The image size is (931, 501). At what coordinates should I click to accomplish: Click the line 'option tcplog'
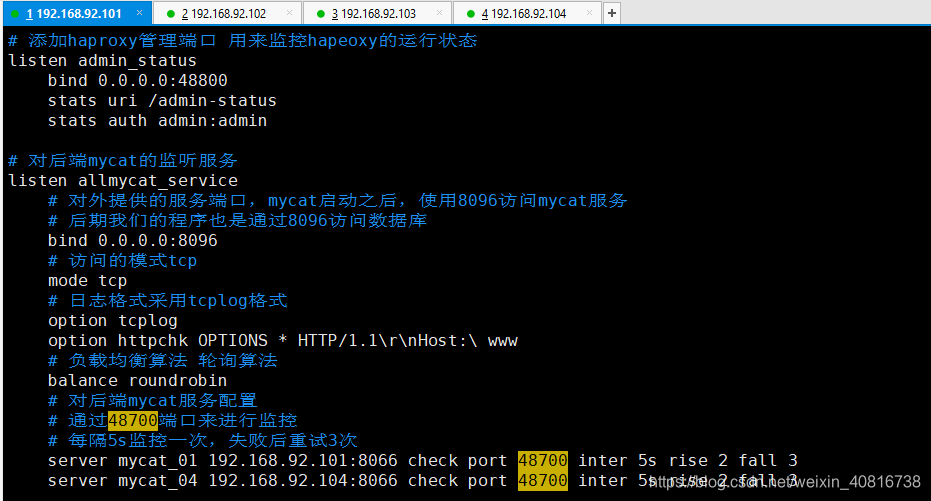pyautogui.click(x=113, y=321)
